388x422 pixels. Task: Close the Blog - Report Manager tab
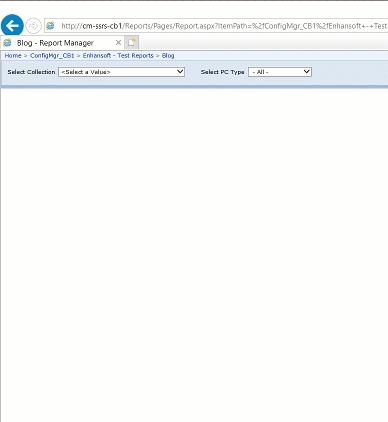[118, 43]
